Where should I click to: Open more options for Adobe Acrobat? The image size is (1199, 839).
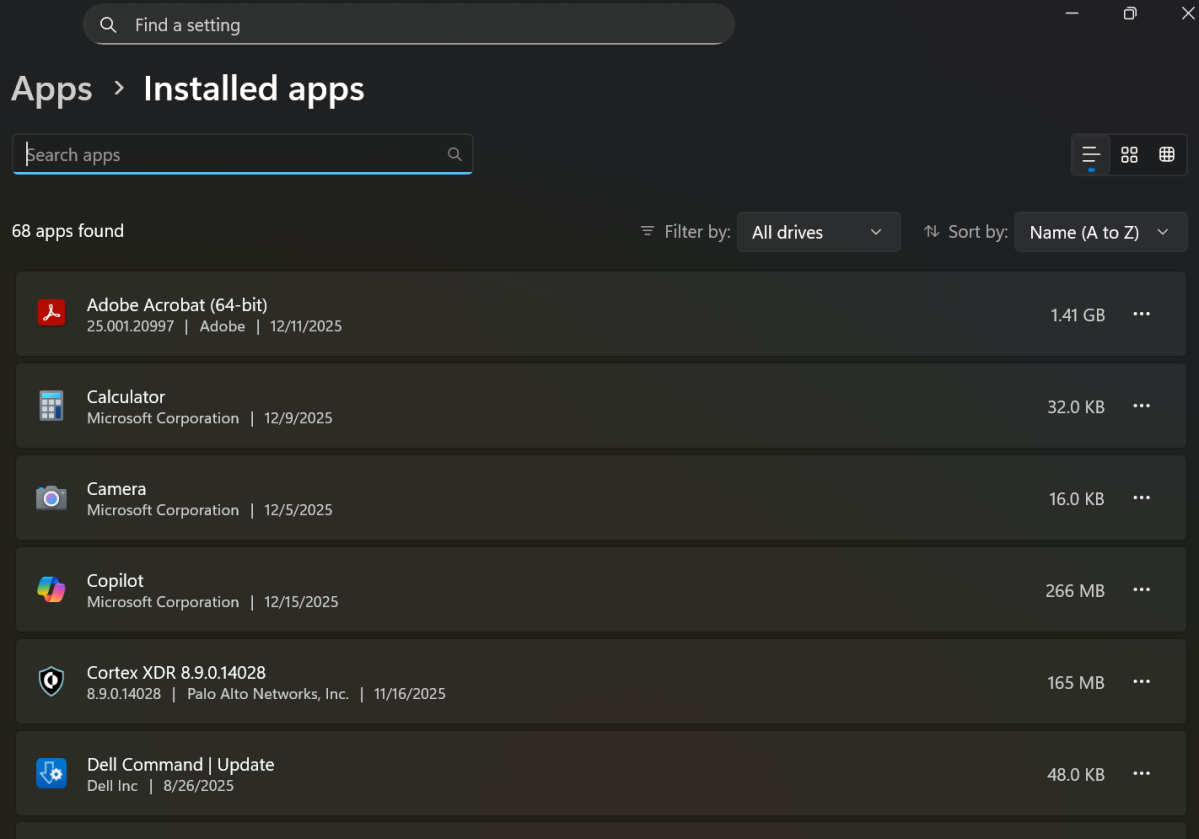point(1141,314)
